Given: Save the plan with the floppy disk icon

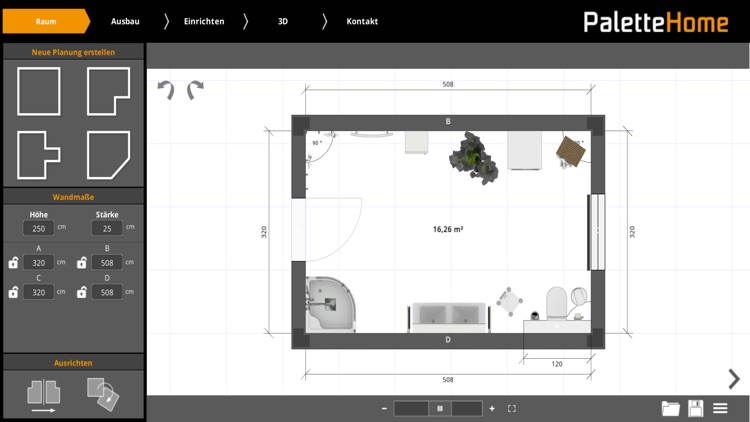Looking at the screenshot, I should 695,408.
